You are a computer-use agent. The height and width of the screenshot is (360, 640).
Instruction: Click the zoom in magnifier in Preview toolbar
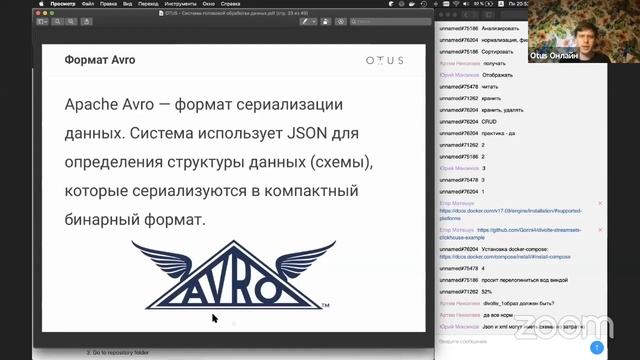(x=71, y=22)
